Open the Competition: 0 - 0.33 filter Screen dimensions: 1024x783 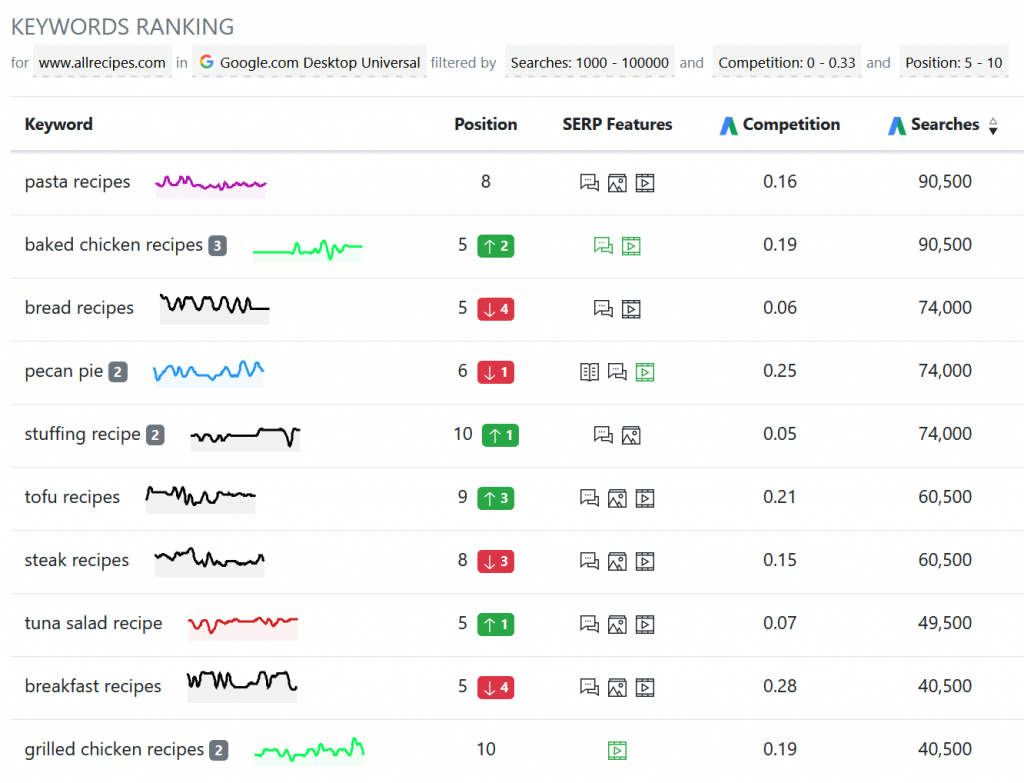click(x=787, y=63)
